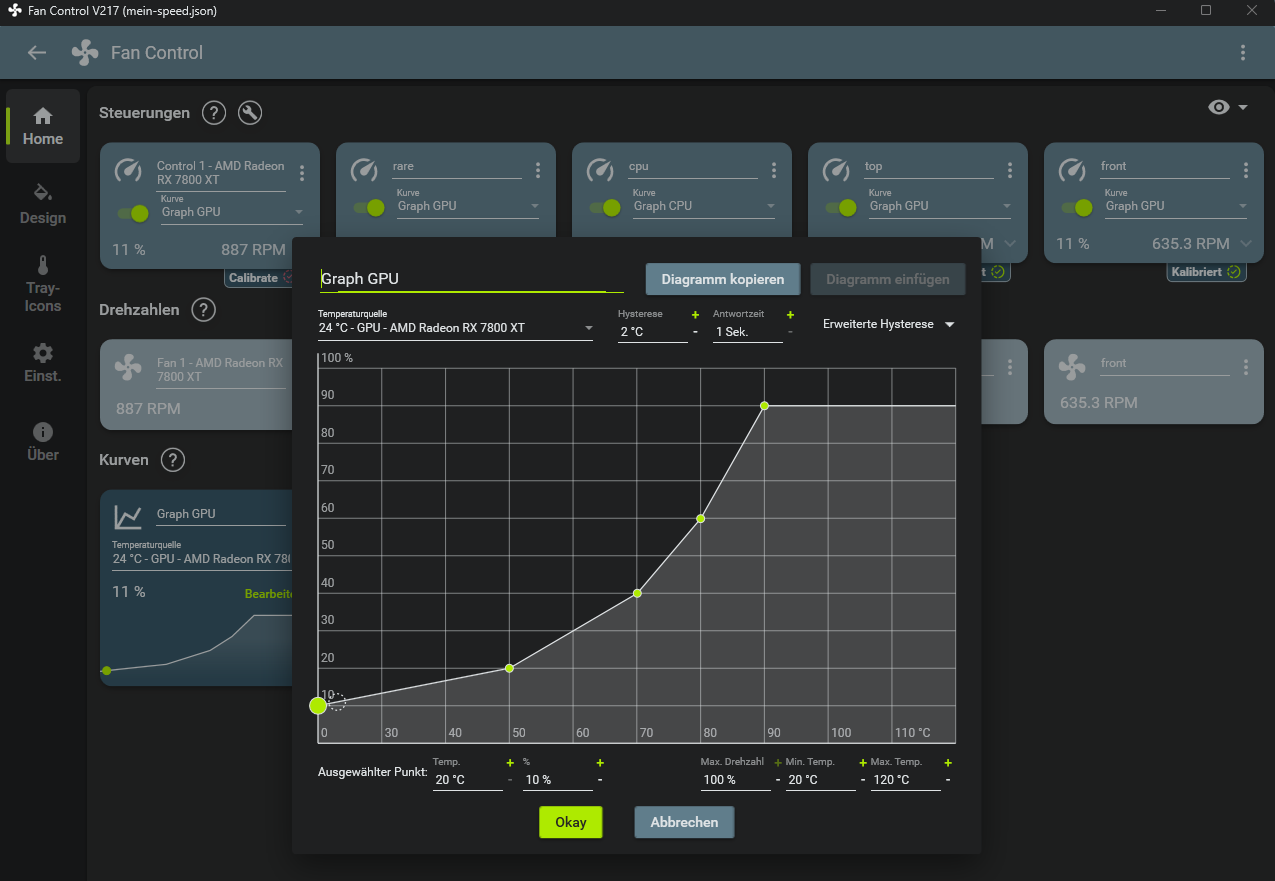This screenshot has height=881, width=1275.
Task: Switch to Tray-Icons sidebar tab
Action: point(43,283)
